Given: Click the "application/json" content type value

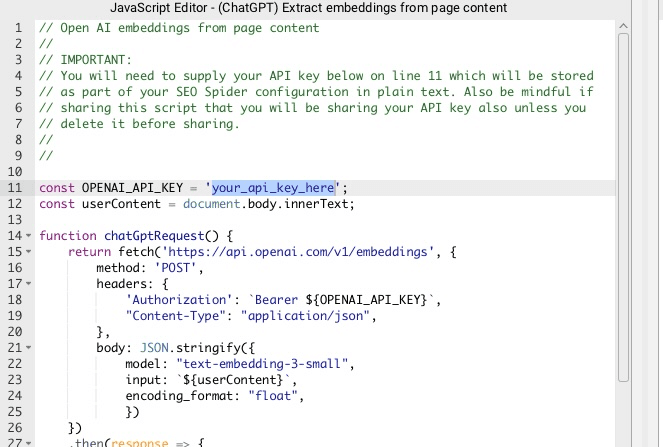Looking at the screenshot, I should pyautogui.click(x=305, y=316).
